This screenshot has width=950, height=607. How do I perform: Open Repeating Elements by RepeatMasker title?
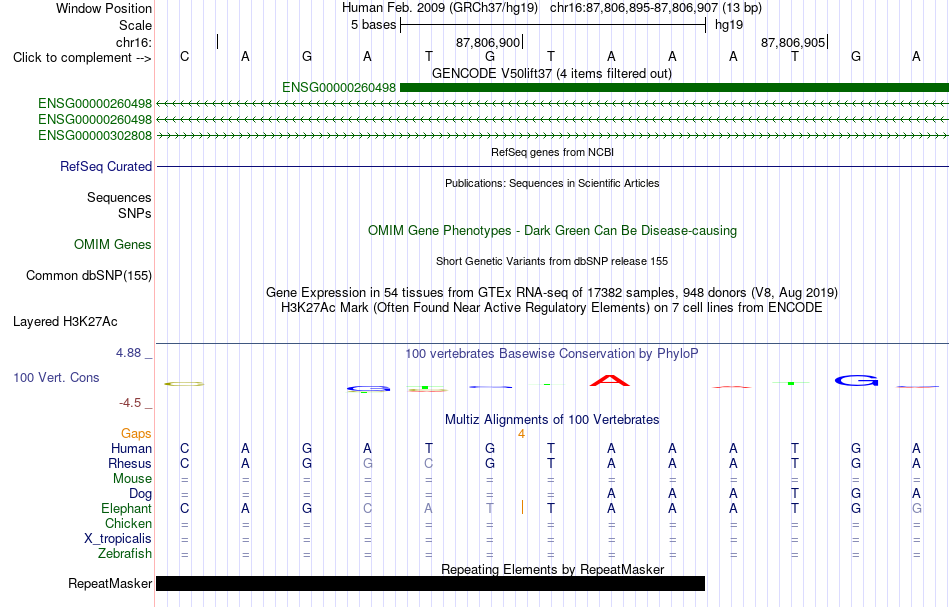[553, 569]
